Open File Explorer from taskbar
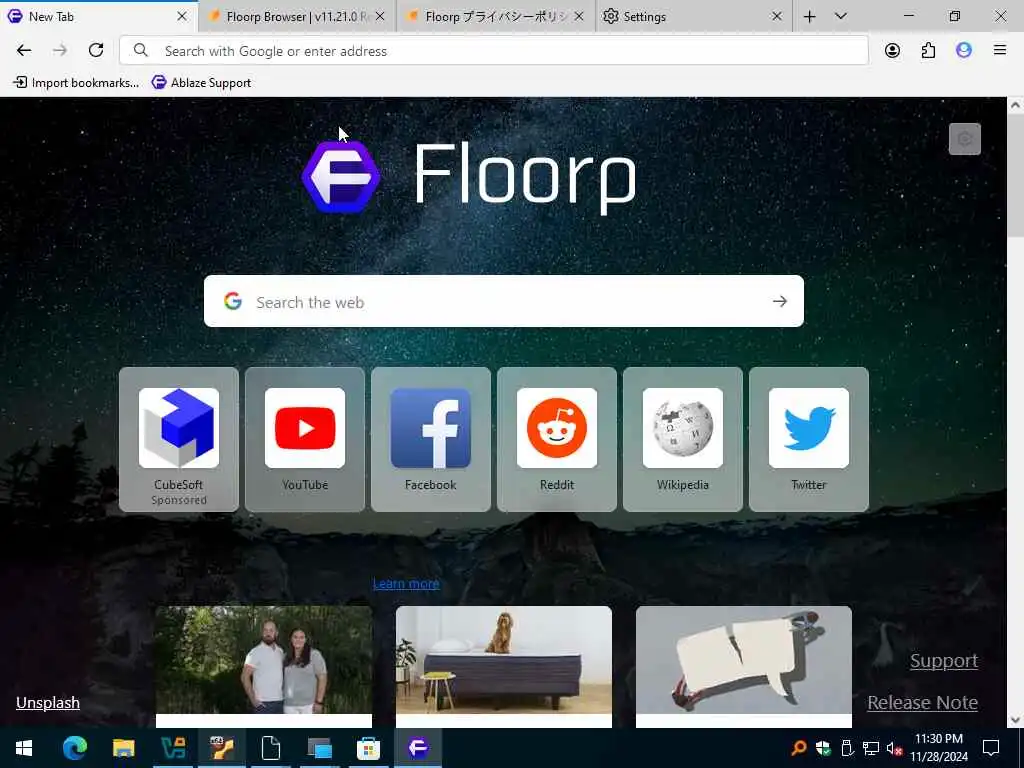1024x768 pixels. click(x=123, y=748)
